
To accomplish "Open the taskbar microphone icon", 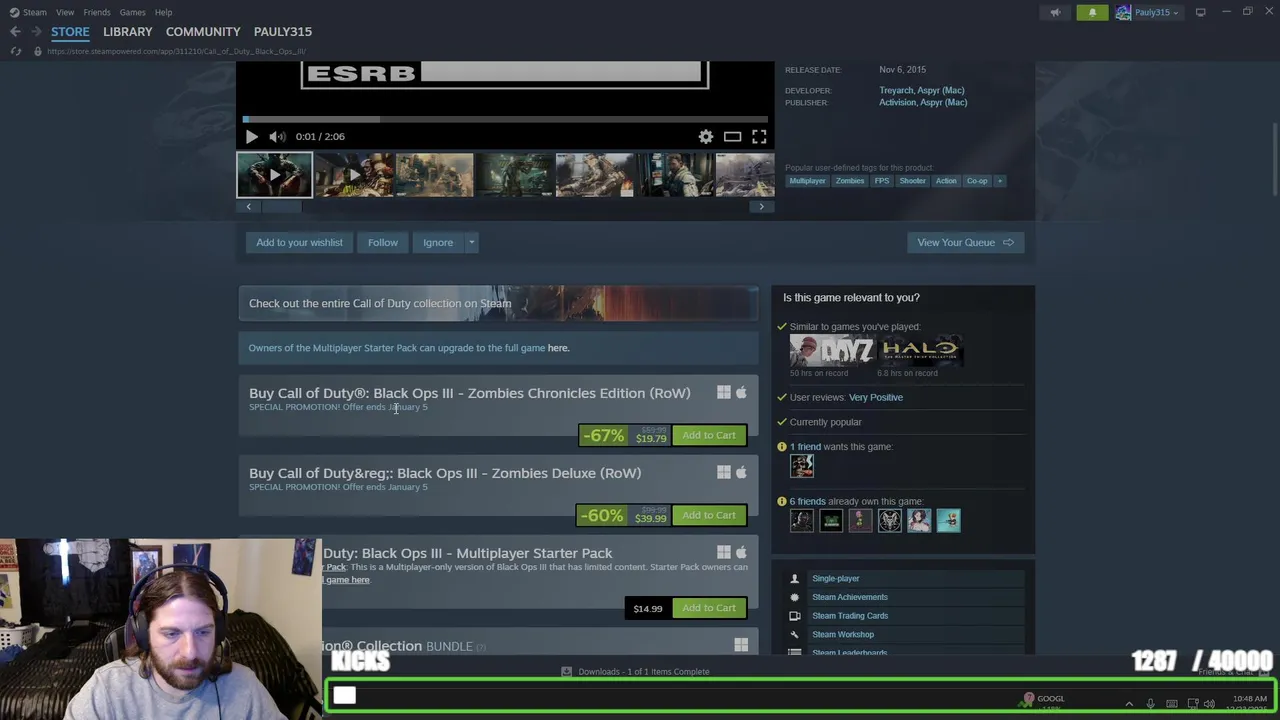I will (x=1151, y=704).
